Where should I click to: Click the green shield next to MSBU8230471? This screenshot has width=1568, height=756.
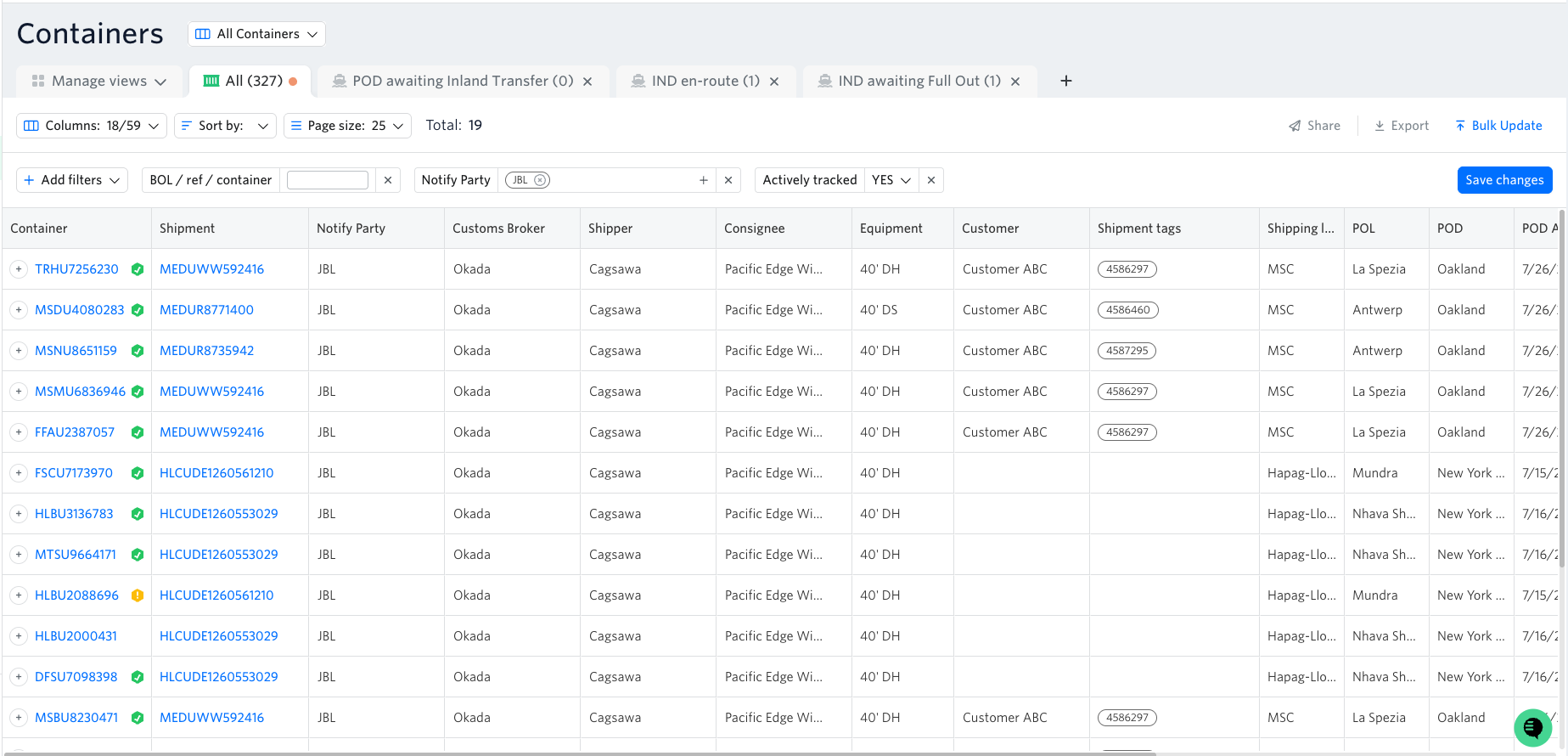click(138, 718)
